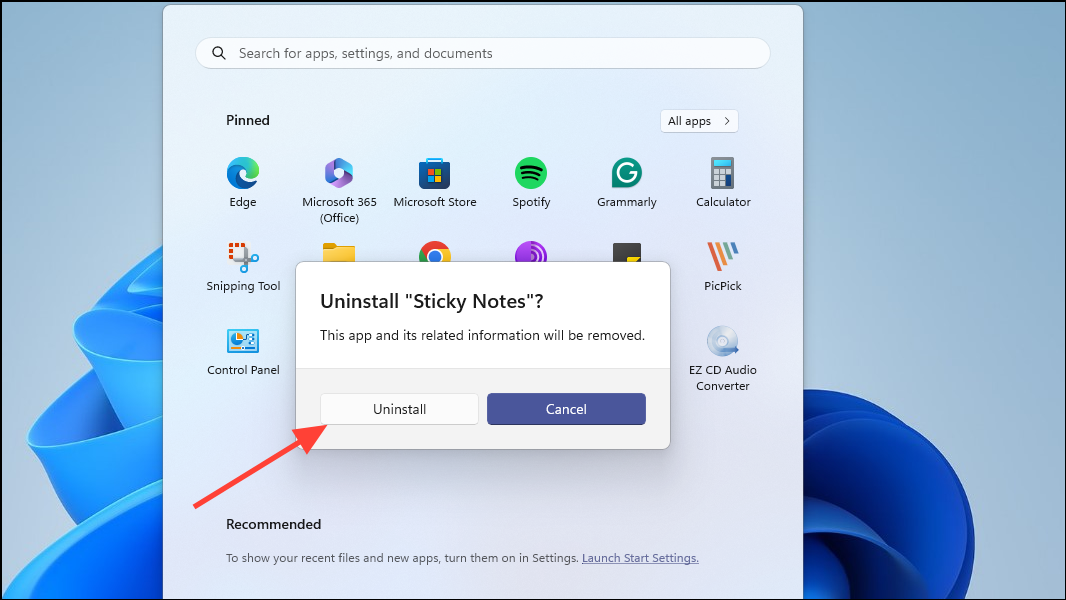
Task: Click the 'Pinned' section heading
Action: pos(248,120)
